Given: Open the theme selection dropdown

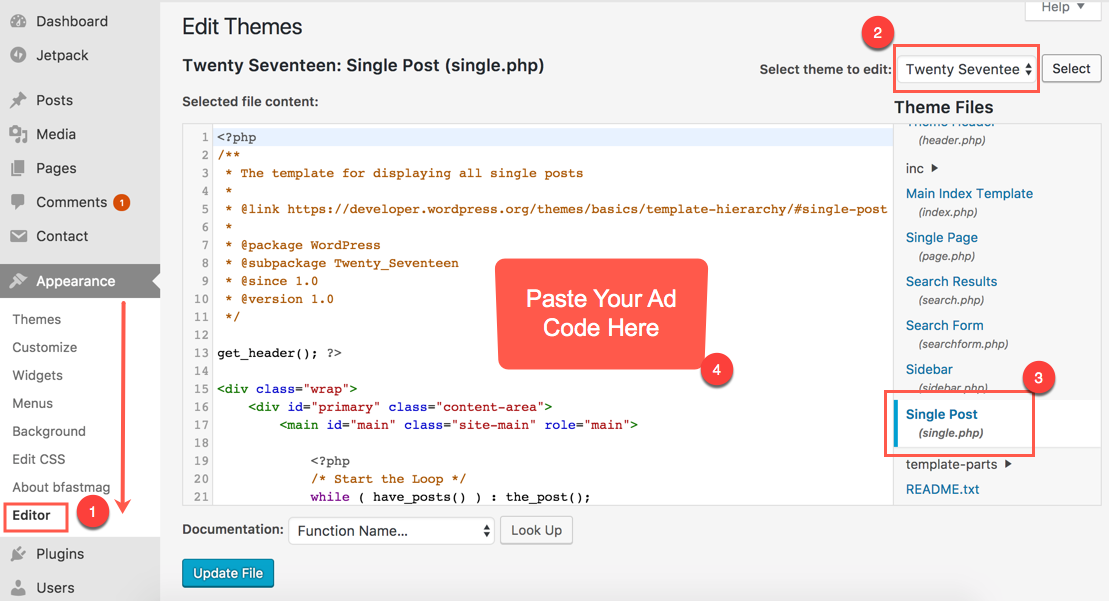Looking at the screenshot, I should tap(966, 69).
